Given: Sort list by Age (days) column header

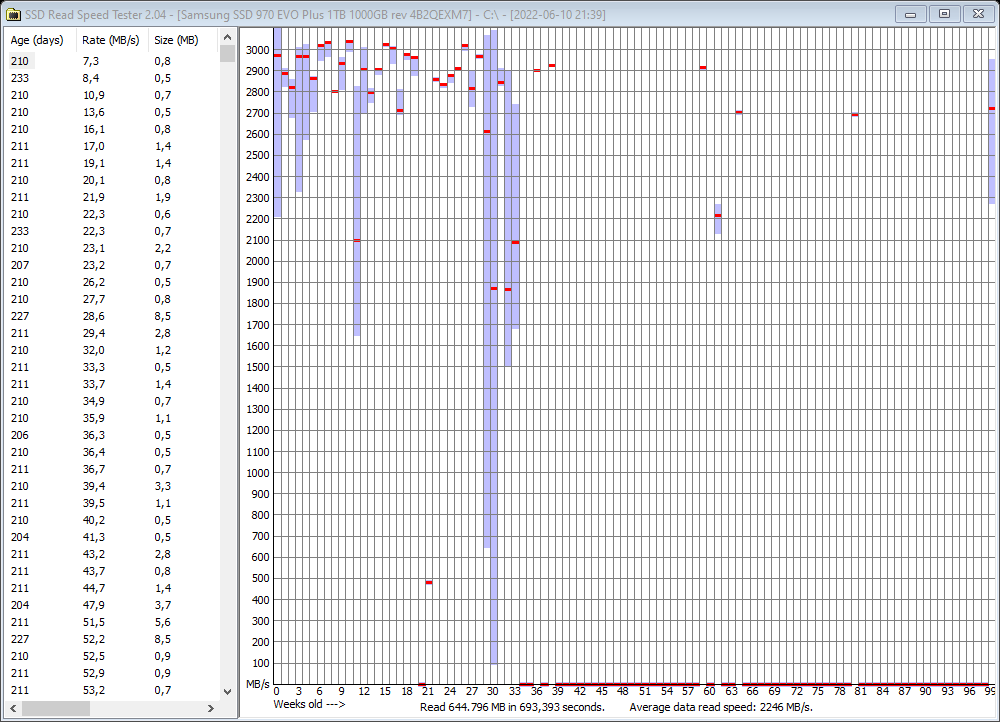Looking at the screenshot, I should point(37,40).
